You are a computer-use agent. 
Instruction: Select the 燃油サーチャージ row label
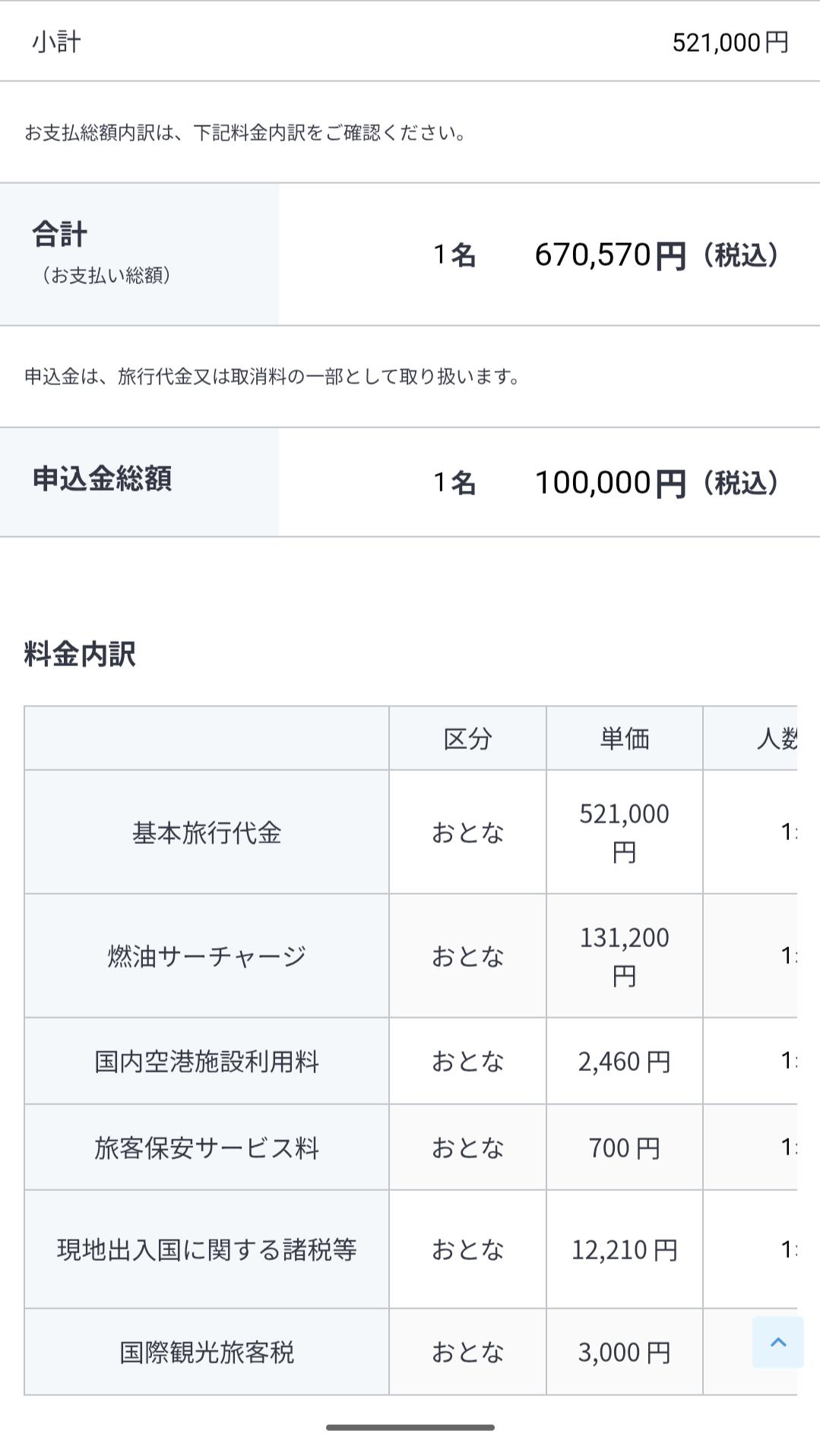tap(207, 956)
